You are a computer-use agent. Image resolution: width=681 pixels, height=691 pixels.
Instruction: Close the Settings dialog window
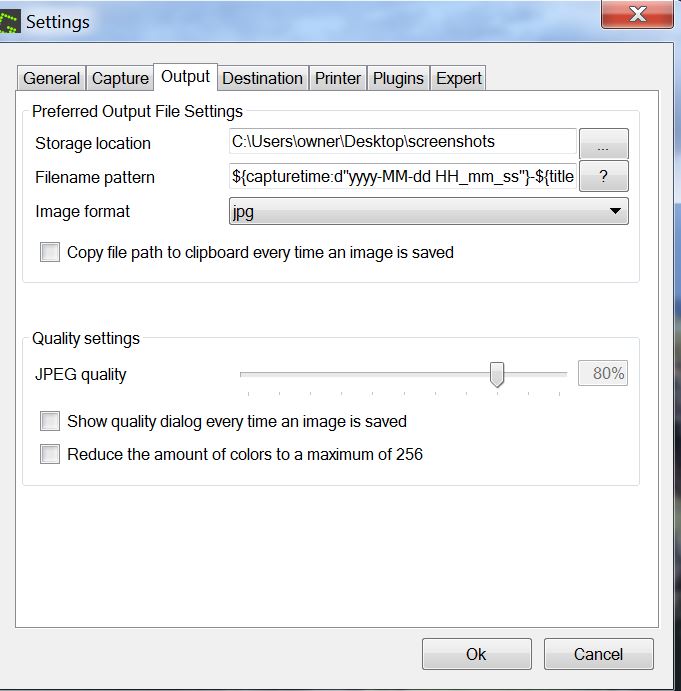click(x=636, y=14)
